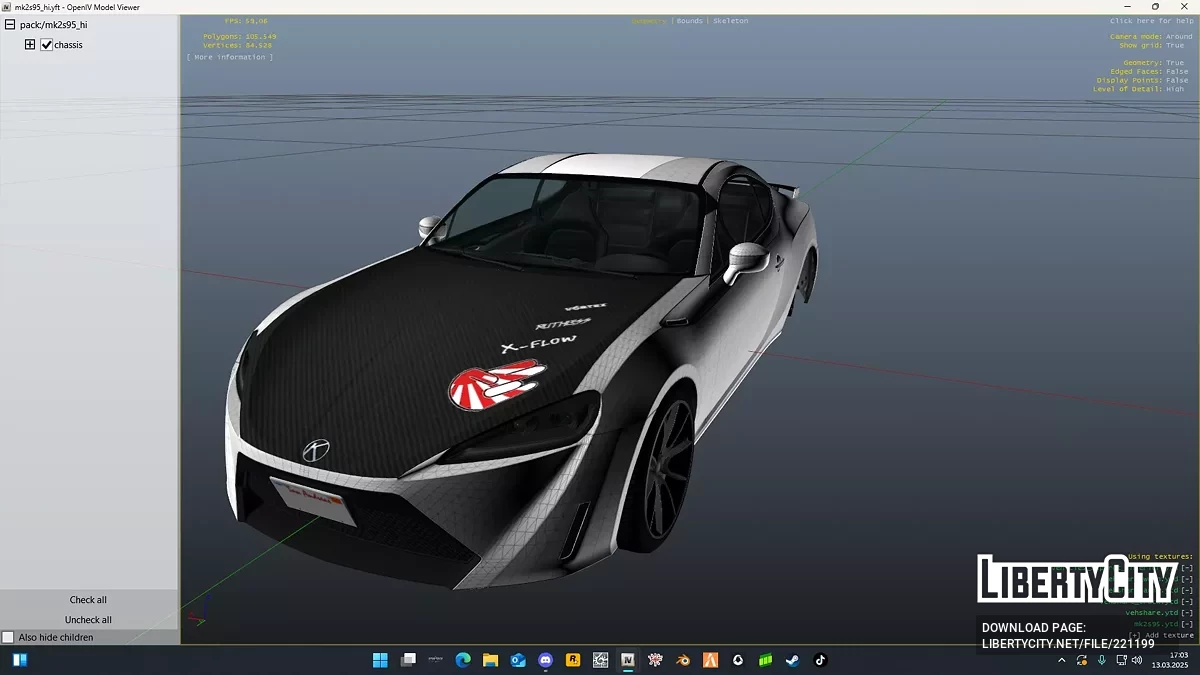Screen dimensions: 1200x675
Task: Collapse the pack:/mk2s95_hi tree node
Action: point(9,25)
